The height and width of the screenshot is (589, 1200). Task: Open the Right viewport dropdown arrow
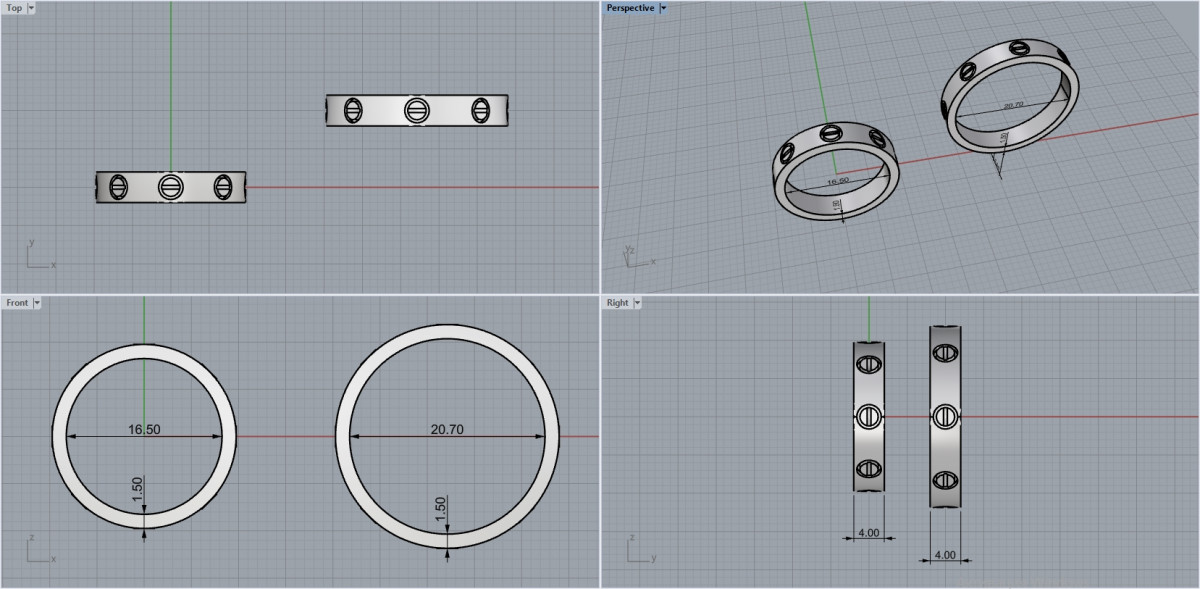(637, 302)
